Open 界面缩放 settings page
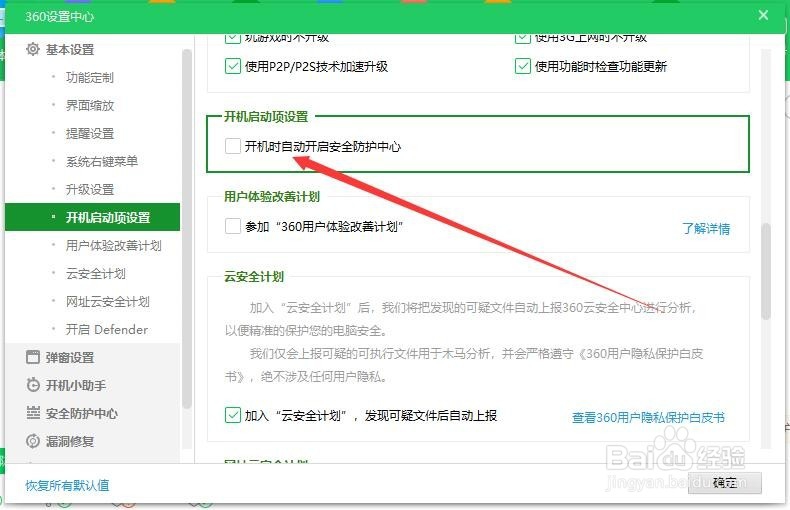 pos(90,105)
